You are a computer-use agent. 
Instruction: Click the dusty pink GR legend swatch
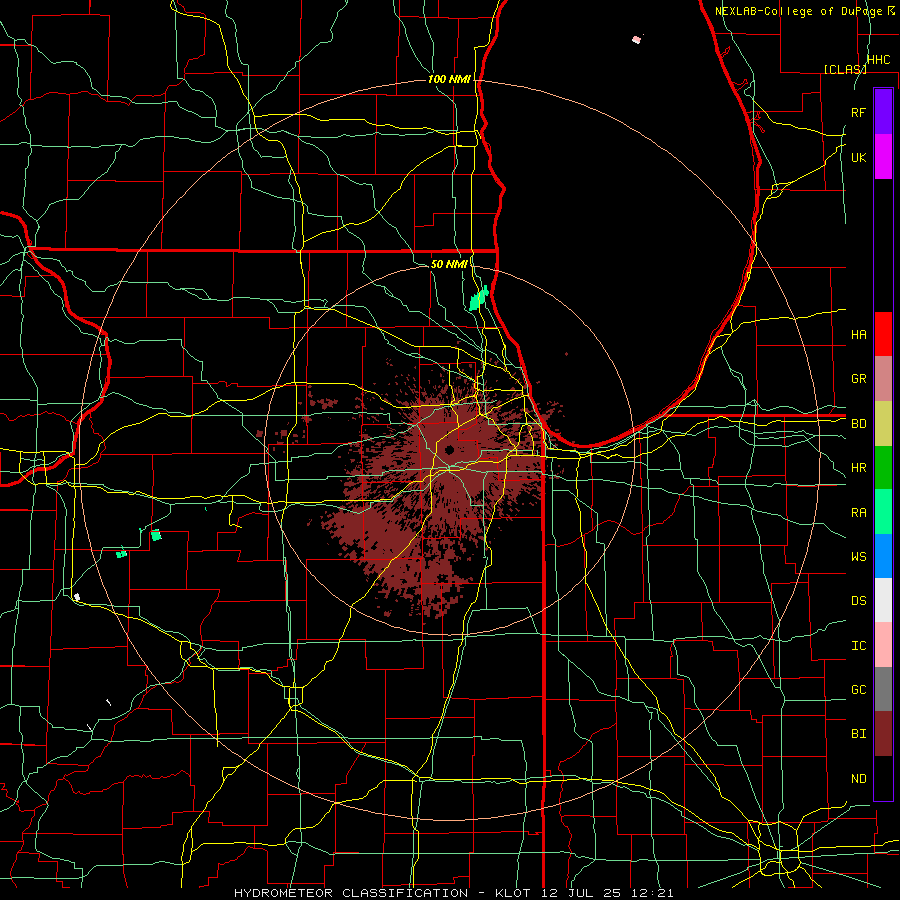[x=883, y=378]
